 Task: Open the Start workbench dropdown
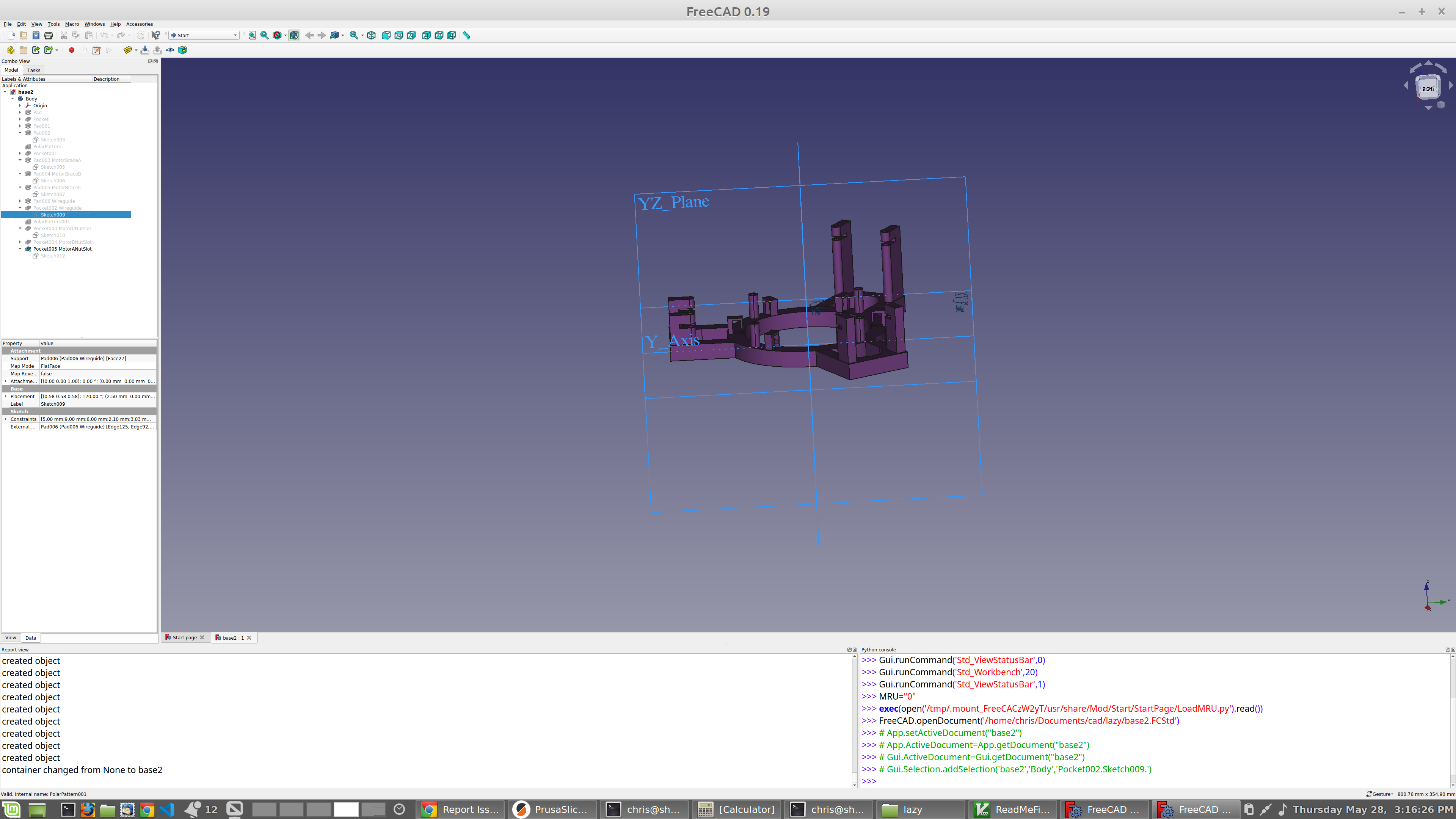tap(204, 35)
